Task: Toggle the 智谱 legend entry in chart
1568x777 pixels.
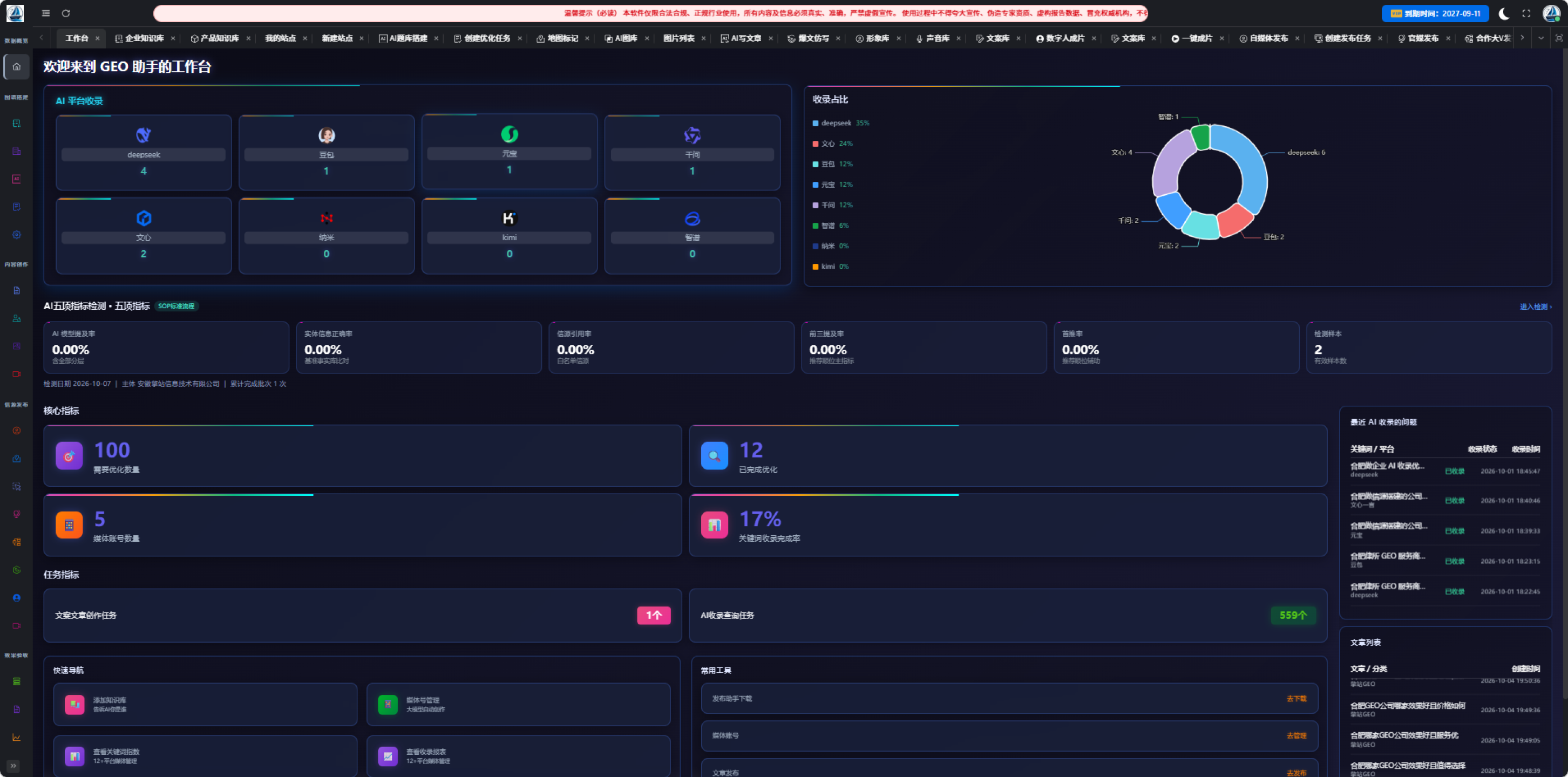Action: click(830, 226)
